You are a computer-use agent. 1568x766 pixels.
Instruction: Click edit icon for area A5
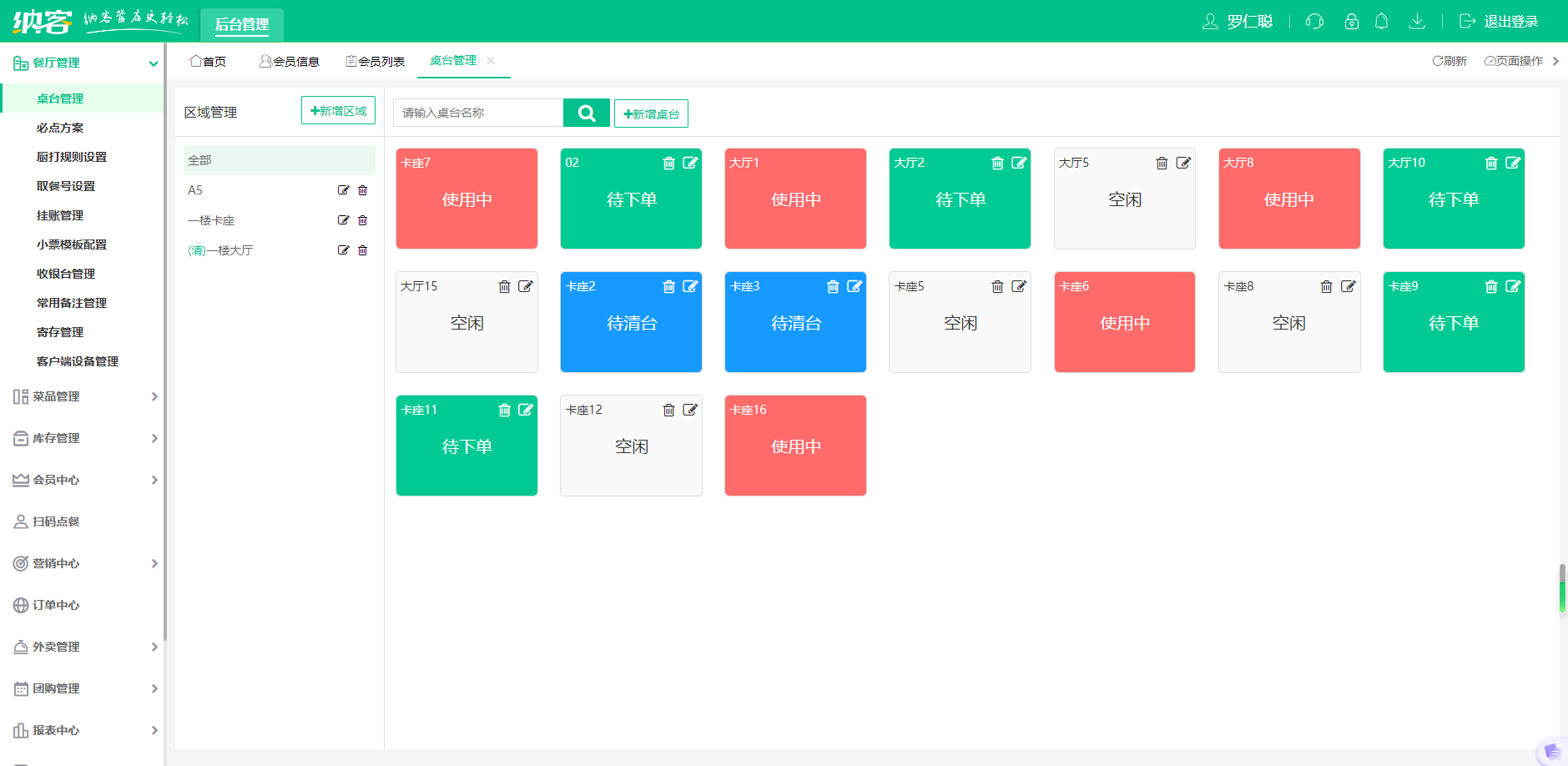coord(343,190)
